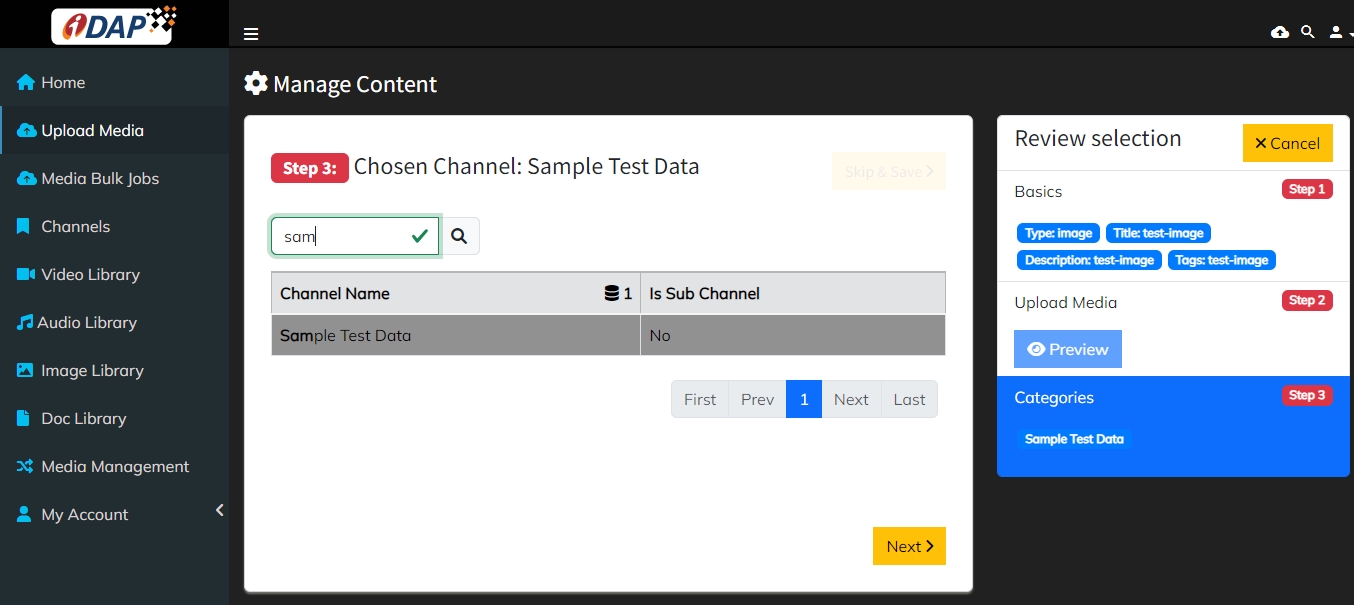The height and width of the screenshot is (605, 1354).
Task: Click the Step 3 badge in Categories
Action: 1307,395
